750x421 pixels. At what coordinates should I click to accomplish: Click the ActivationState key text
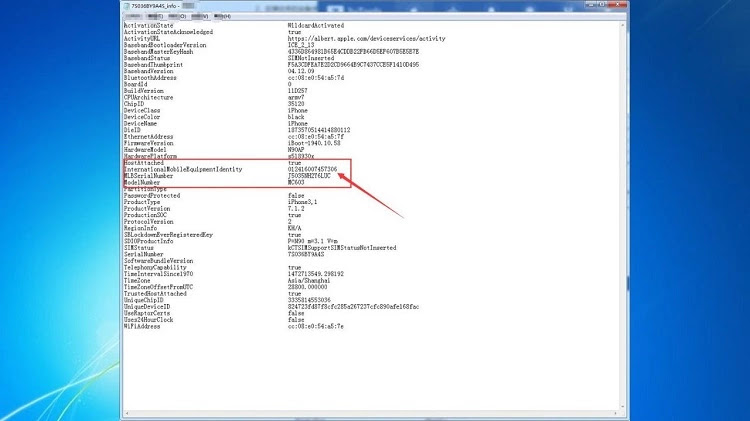tap(148, 25)
